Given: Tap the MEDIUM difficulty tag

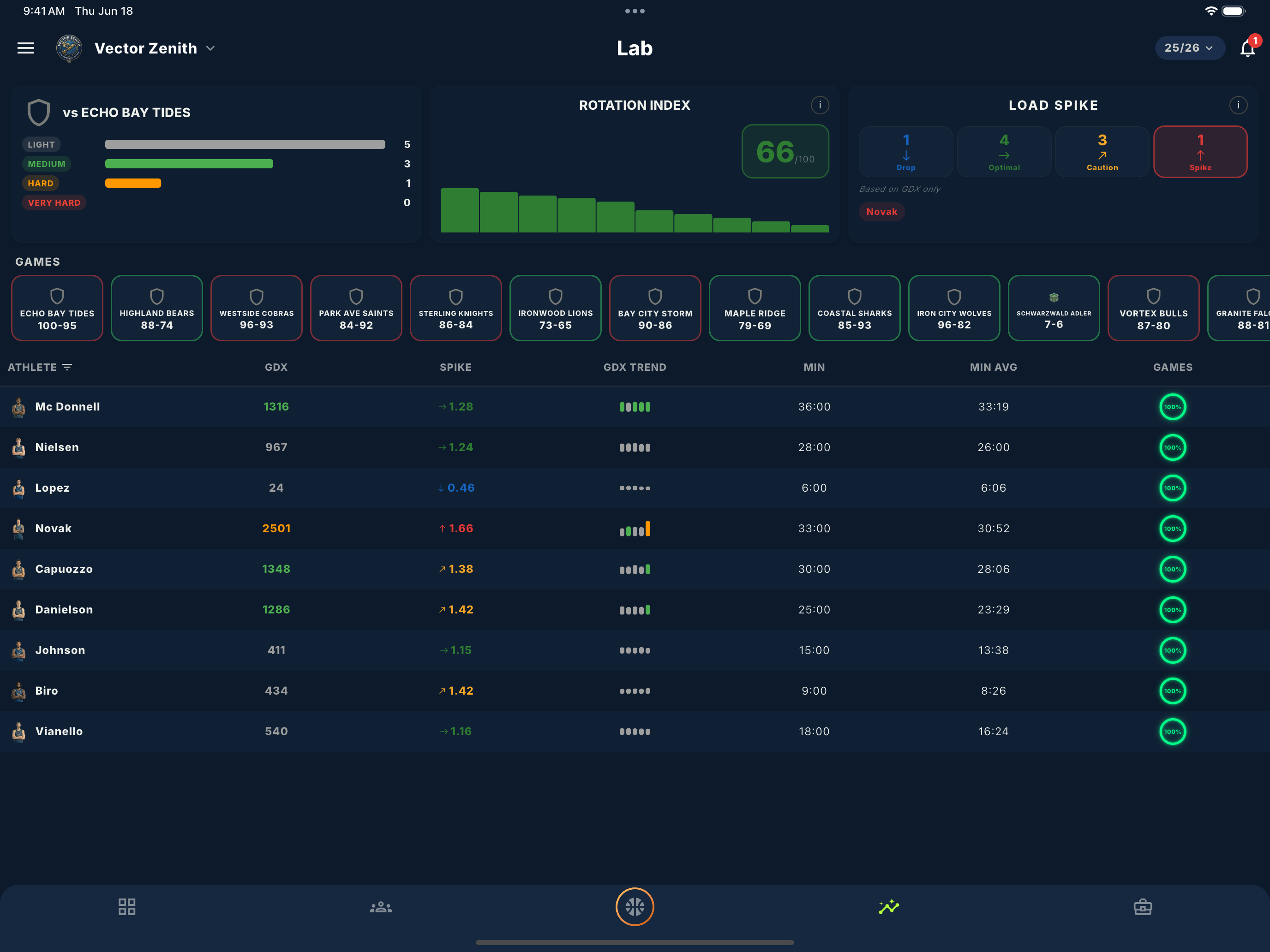Looking at the screenshot, I should point(47,164).
